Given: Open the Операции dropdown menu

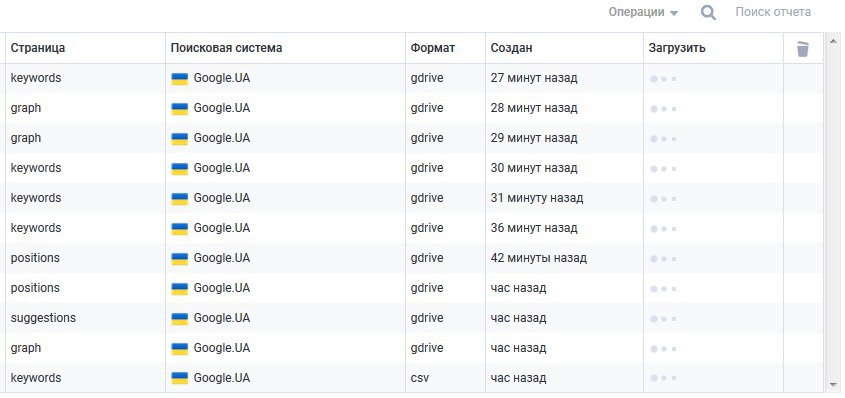Looking at the screenshot, I should (643, 12).
